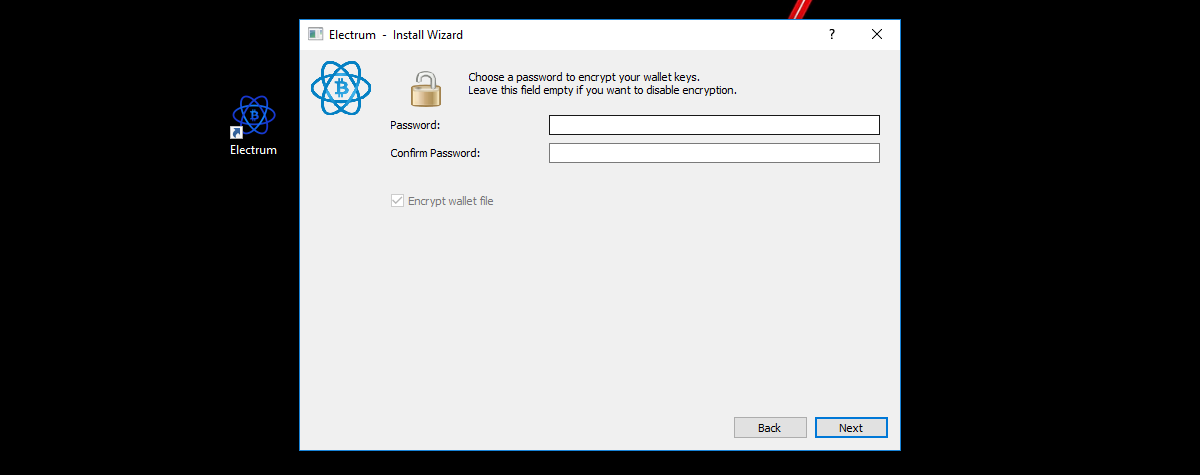
Task: Click the Electrum Bitcoin logo in wizard
Action: (x=341, y=88)
